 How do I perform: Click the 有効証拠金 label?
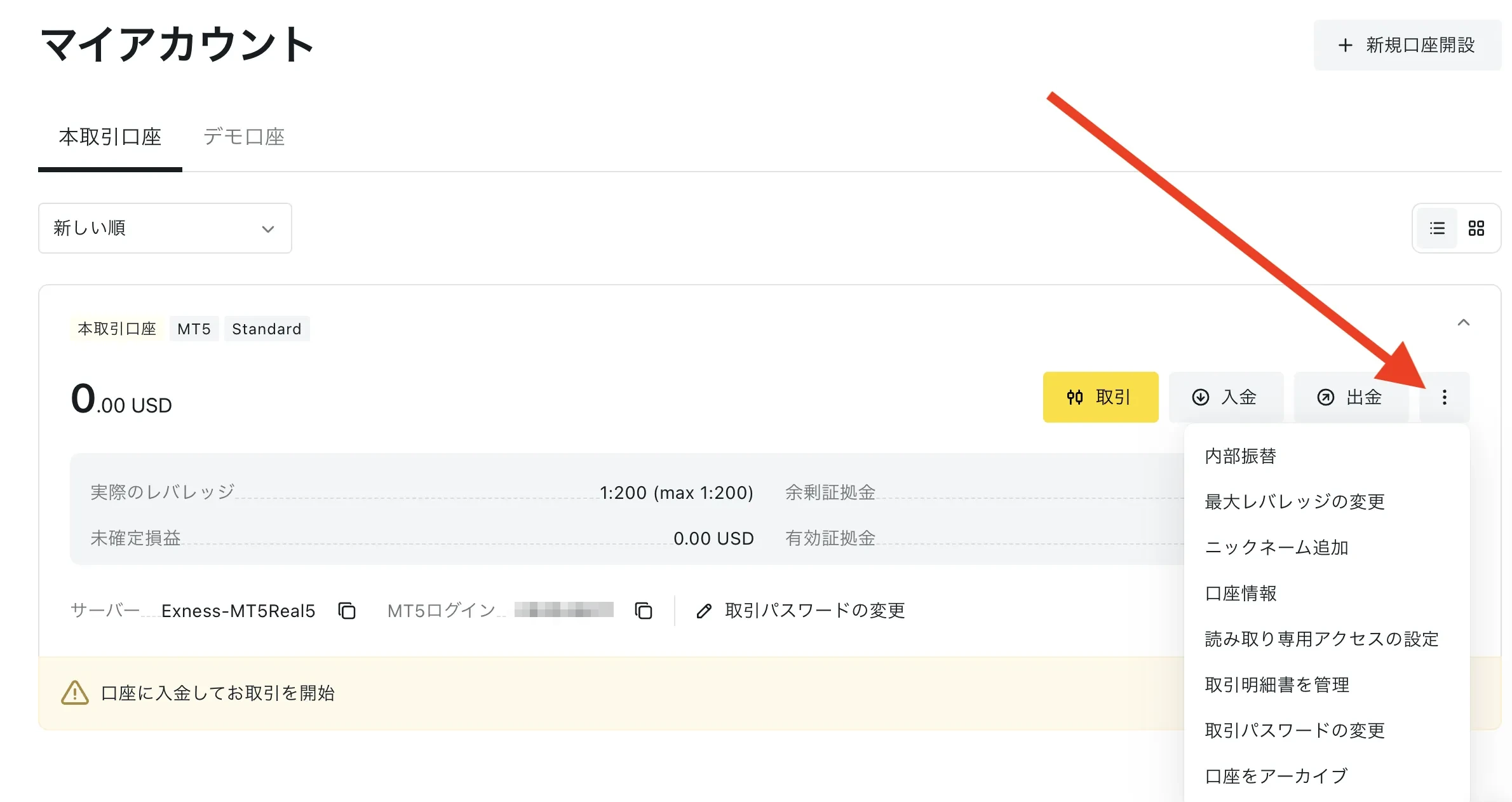coord(830,538)
